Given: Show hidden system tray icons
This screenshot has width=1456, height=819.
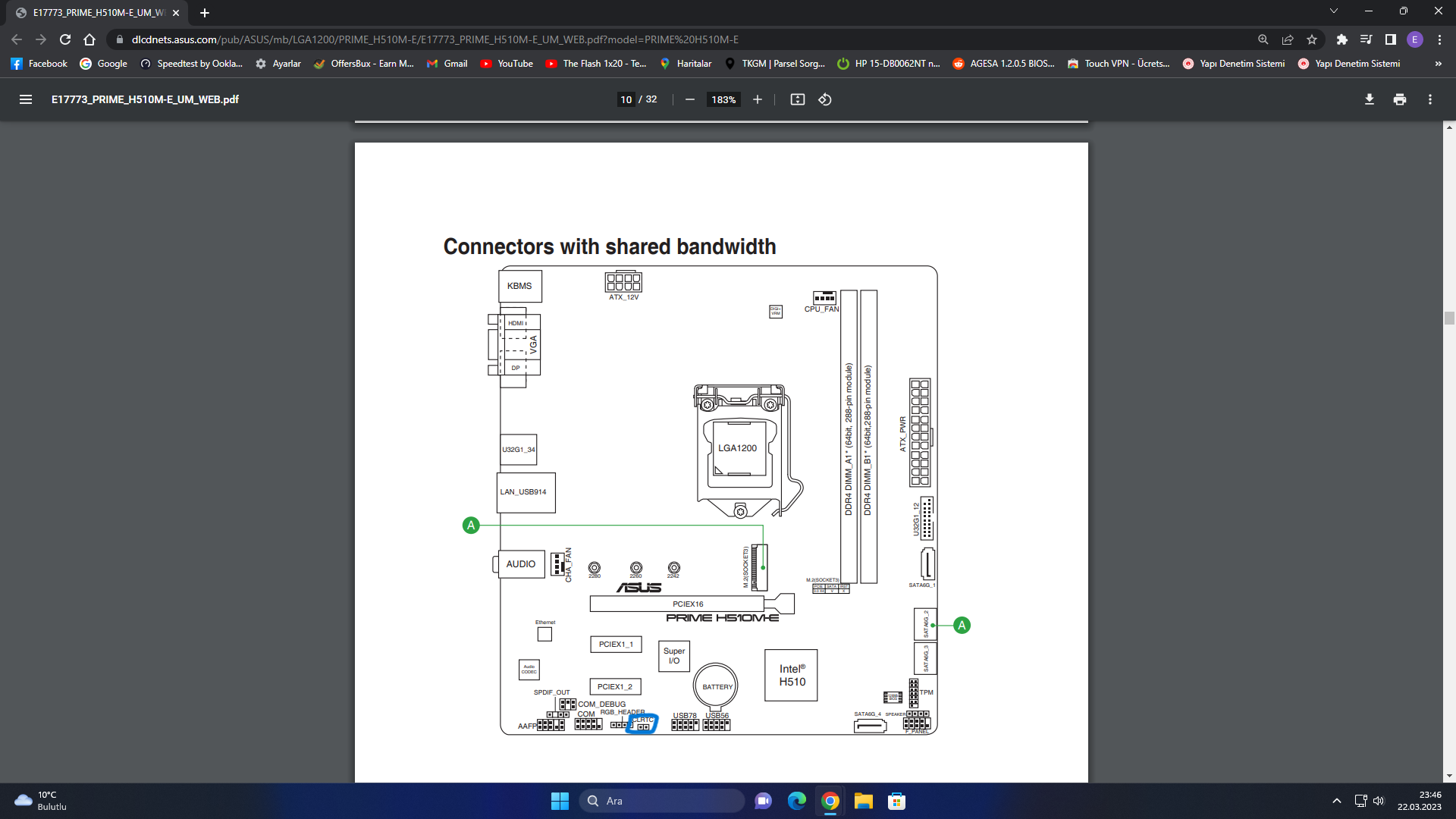Looking at the screenshot, I should click(x=1336, y=801).
